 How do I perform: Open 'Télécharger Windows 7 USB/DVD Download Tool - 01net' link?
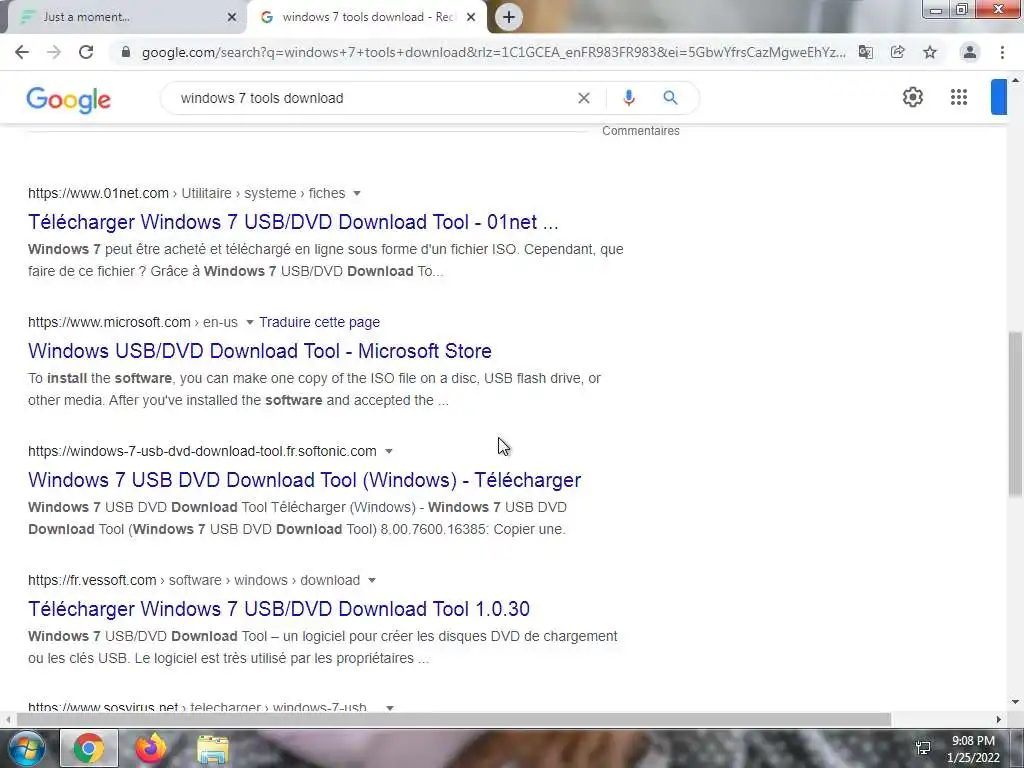pos(293,222)
